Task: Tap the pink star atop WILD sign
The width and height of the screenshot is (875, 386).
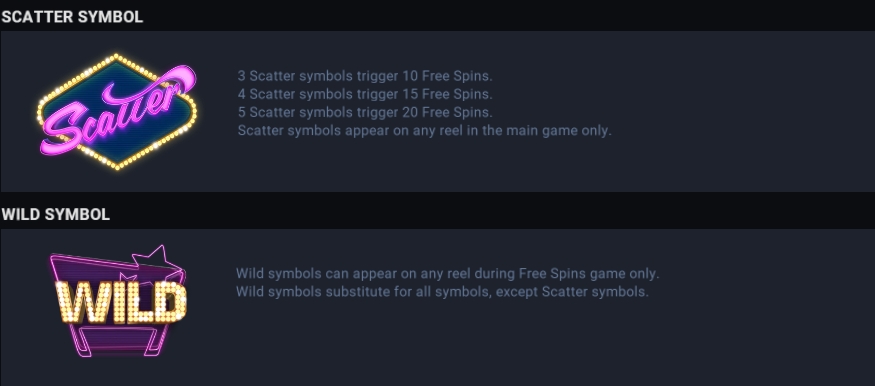Action: [151, 259]
